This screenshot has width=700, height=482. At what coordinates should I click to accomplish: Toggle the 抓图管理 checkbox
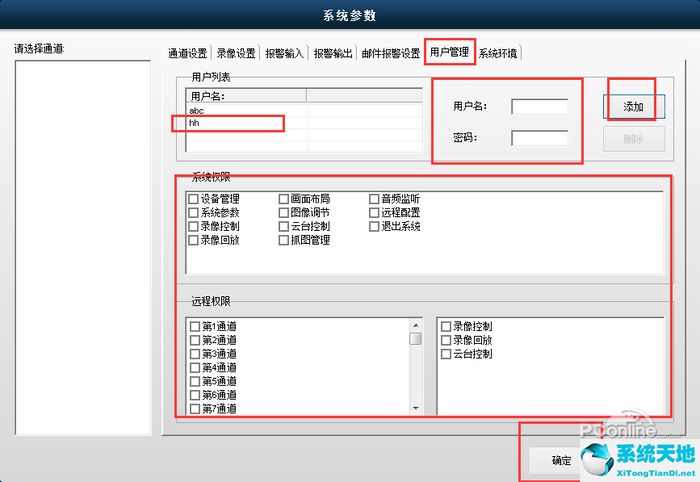point(283,240)
